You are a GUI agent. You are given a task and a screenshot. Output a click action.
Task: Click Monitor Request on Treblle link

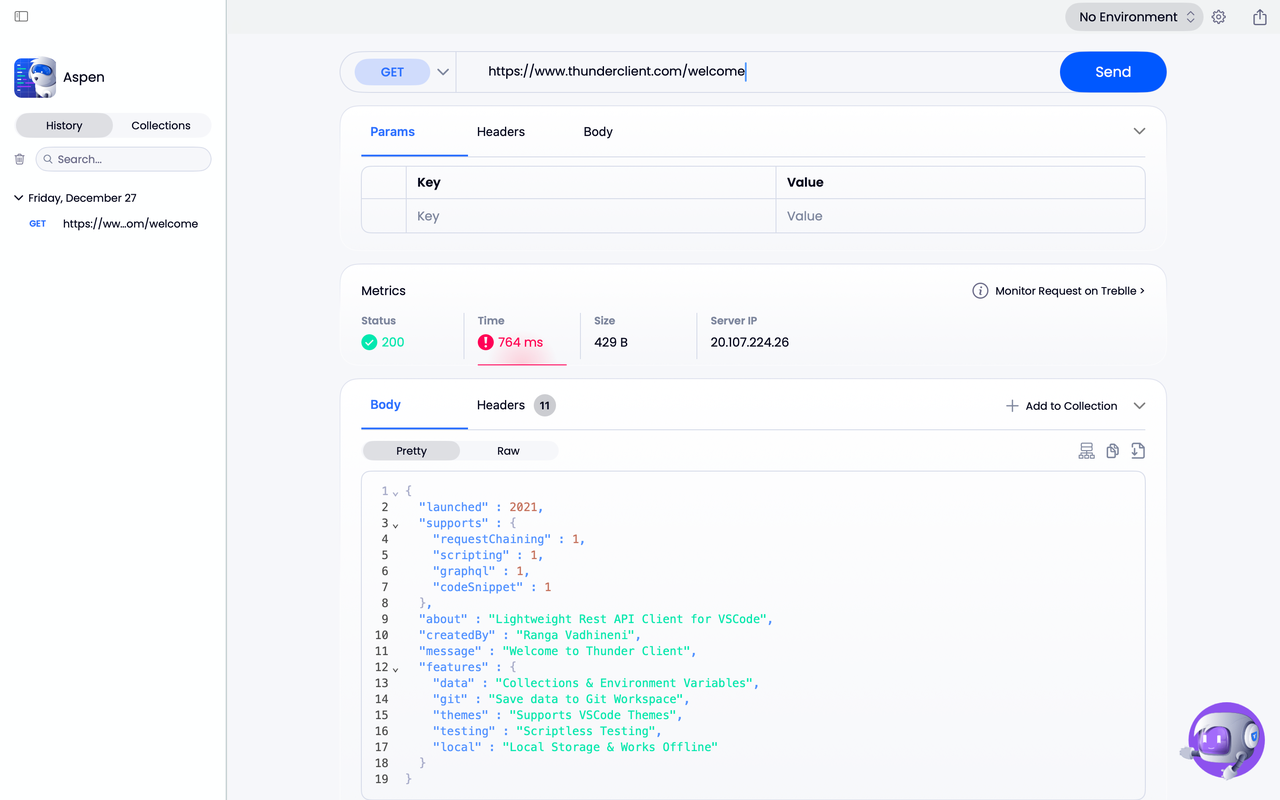point(1070,291)
